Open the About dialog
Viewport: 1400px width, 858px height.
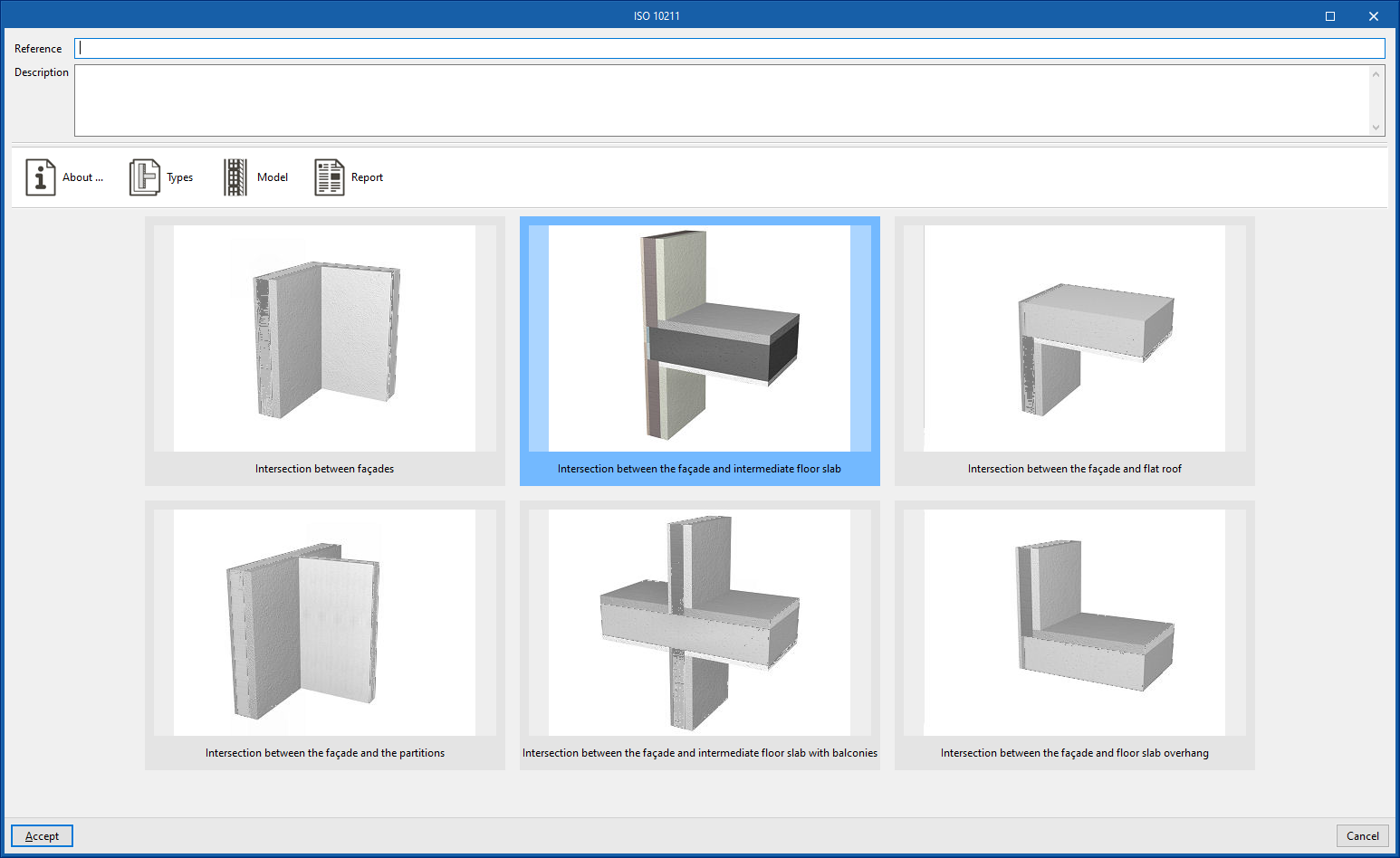(x=63, y=177)
